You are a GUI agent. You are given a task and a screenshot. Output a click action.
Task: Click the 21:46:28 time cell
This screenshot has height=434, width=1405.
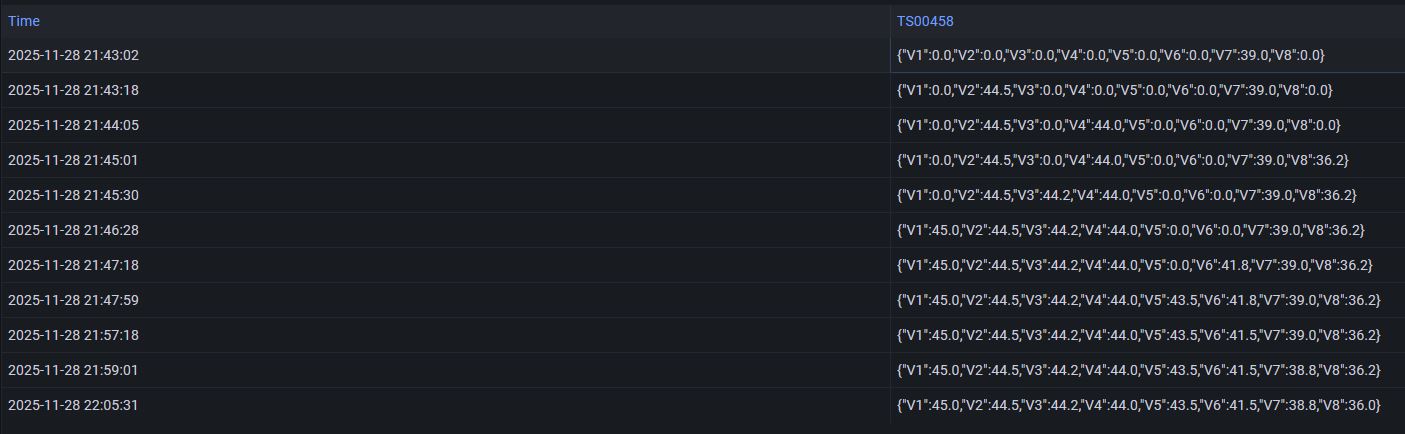pyautogui.click(x=73, y=231)
